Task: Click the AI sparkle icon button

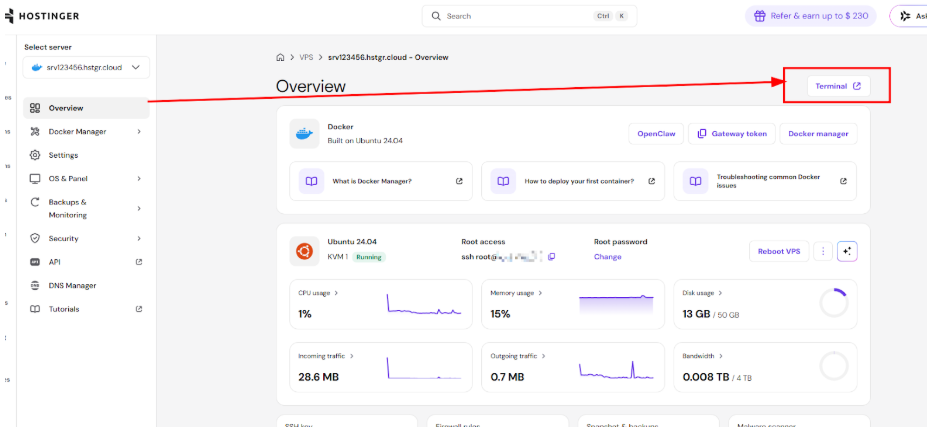Action: tap(847, 251)
